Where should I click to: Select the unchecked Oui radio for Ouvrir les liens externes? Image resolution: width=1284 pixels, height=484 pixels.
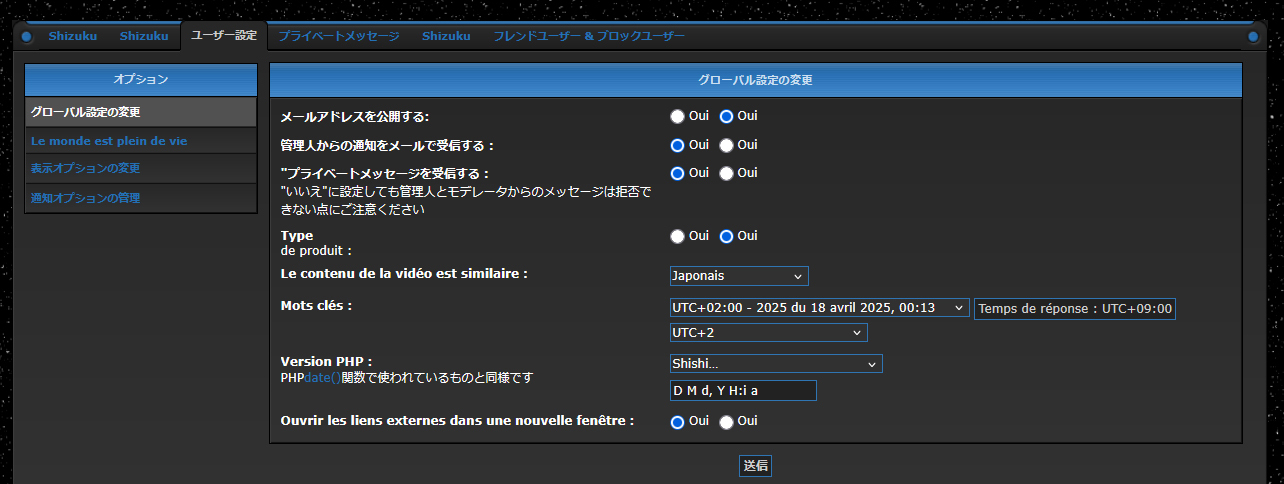click(727, 422)
